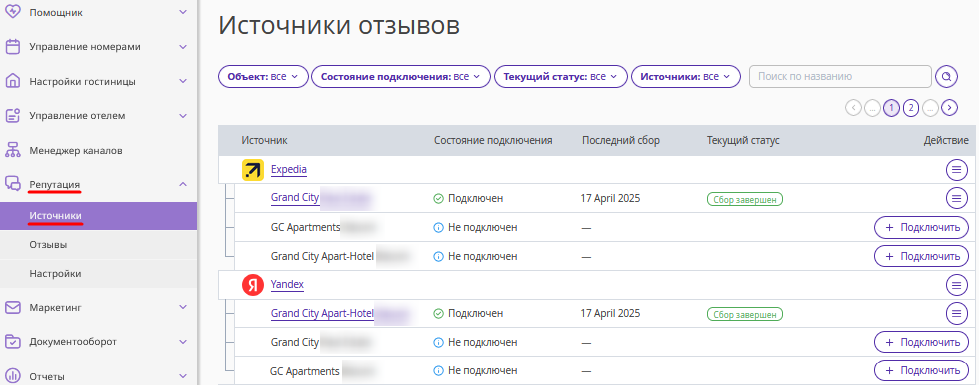Screen dimensions: 979x385
Task: Open the Expedia source link
Action: [x=288, y=170]
